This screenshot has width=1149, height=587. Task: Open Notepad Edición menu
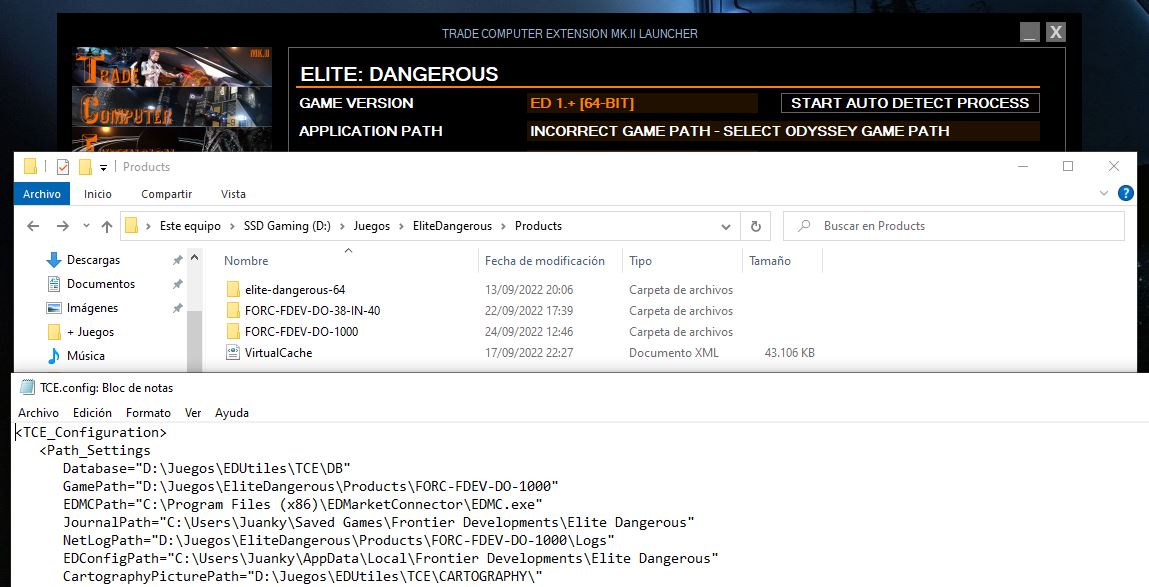coord(92,413)
